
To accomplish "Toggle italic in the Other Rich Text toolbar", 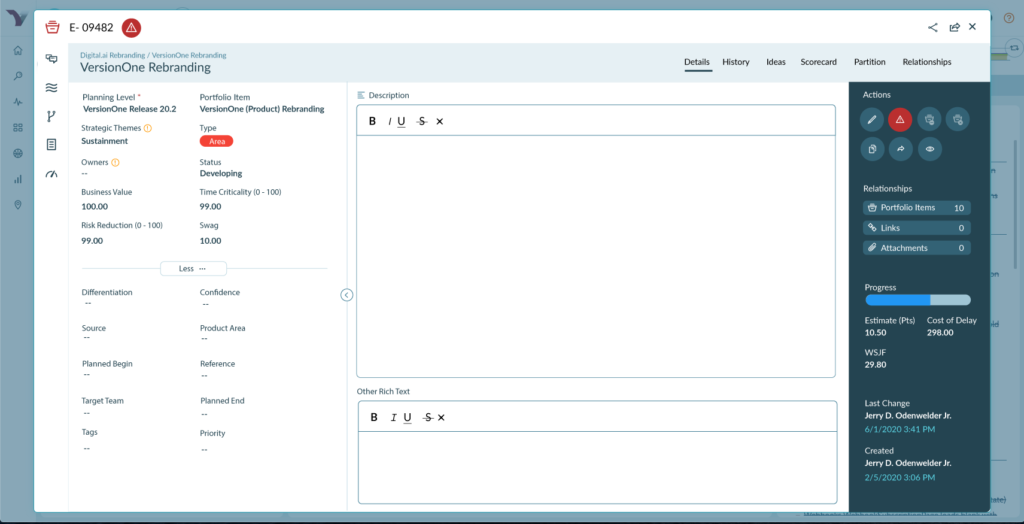I will [x=393, y=418].
